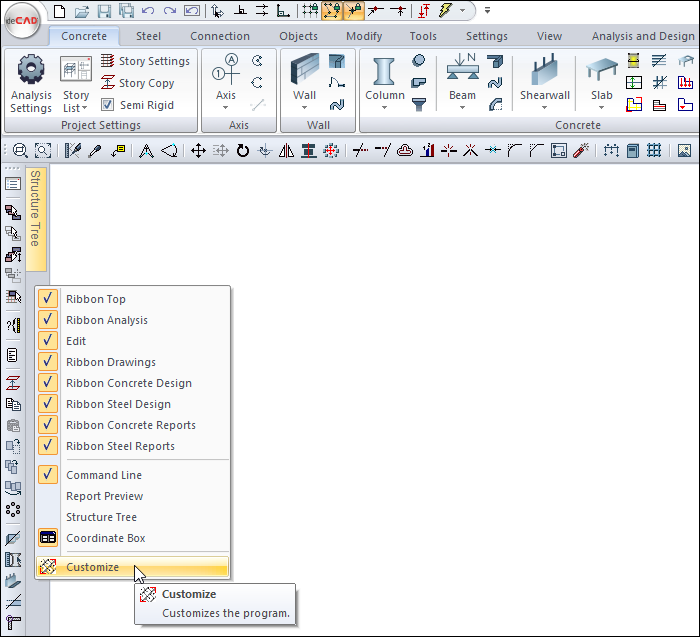This screenshot has width=700, height=637.
Task: Click the Rotate tool icon
Action: point(242,151)
